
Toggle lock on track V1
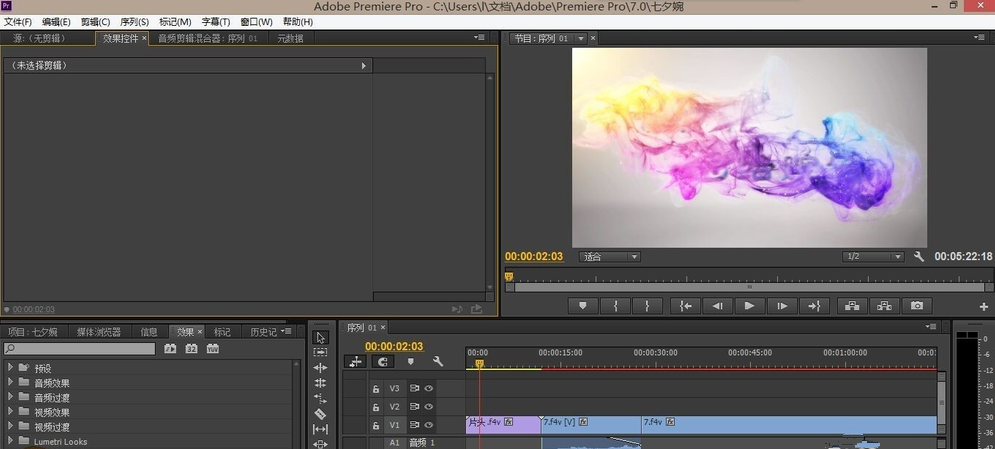point(376,425)
